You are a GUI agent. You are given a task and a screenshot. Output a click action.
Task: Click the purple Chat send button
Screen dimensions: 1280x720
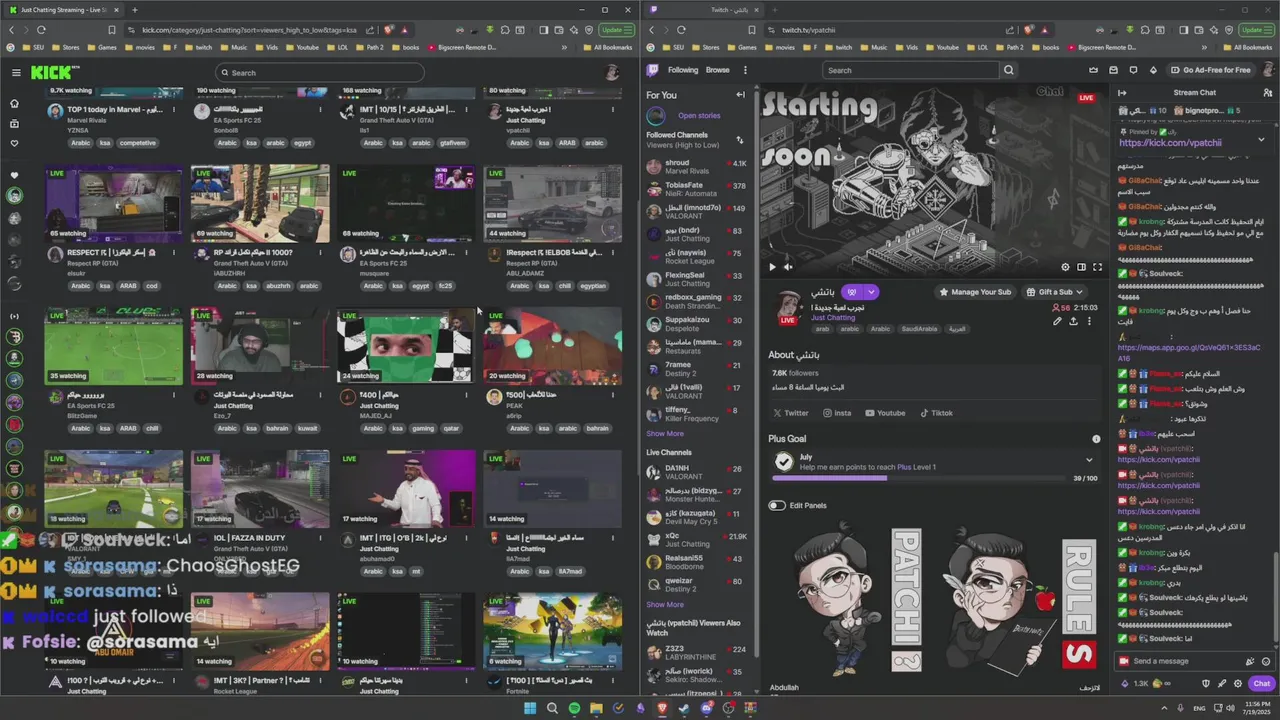click(x=1262, y=684)
